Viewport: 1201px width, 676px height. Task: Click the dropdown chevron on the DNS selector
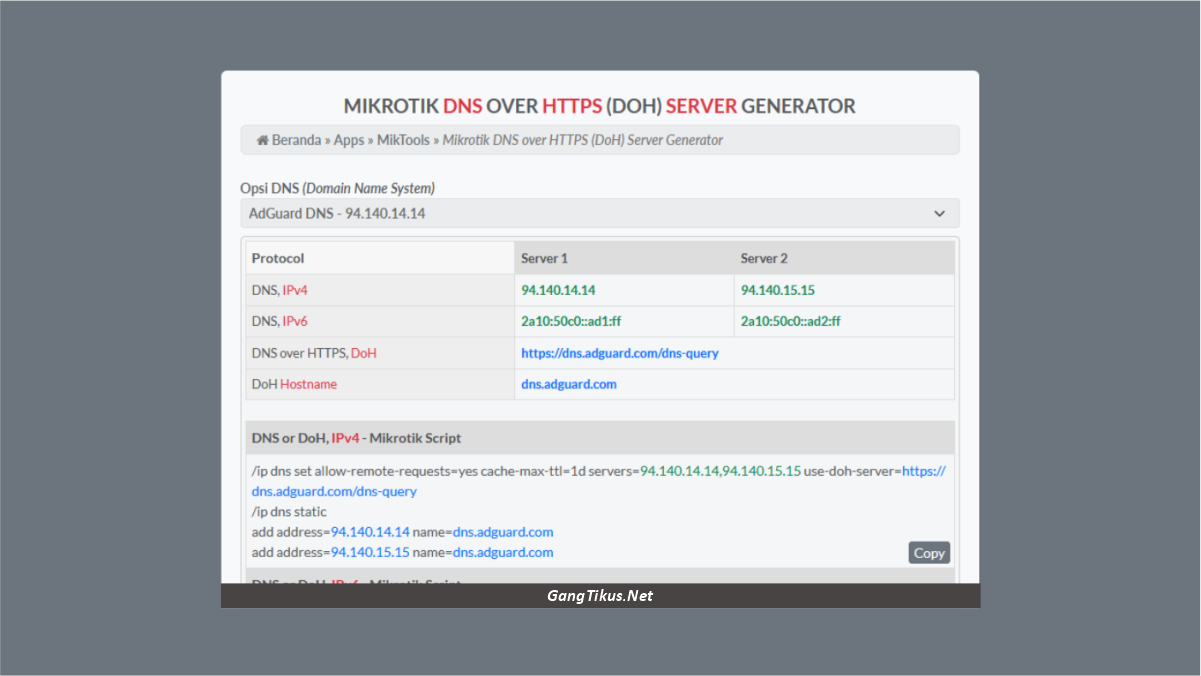click(939, 213)
